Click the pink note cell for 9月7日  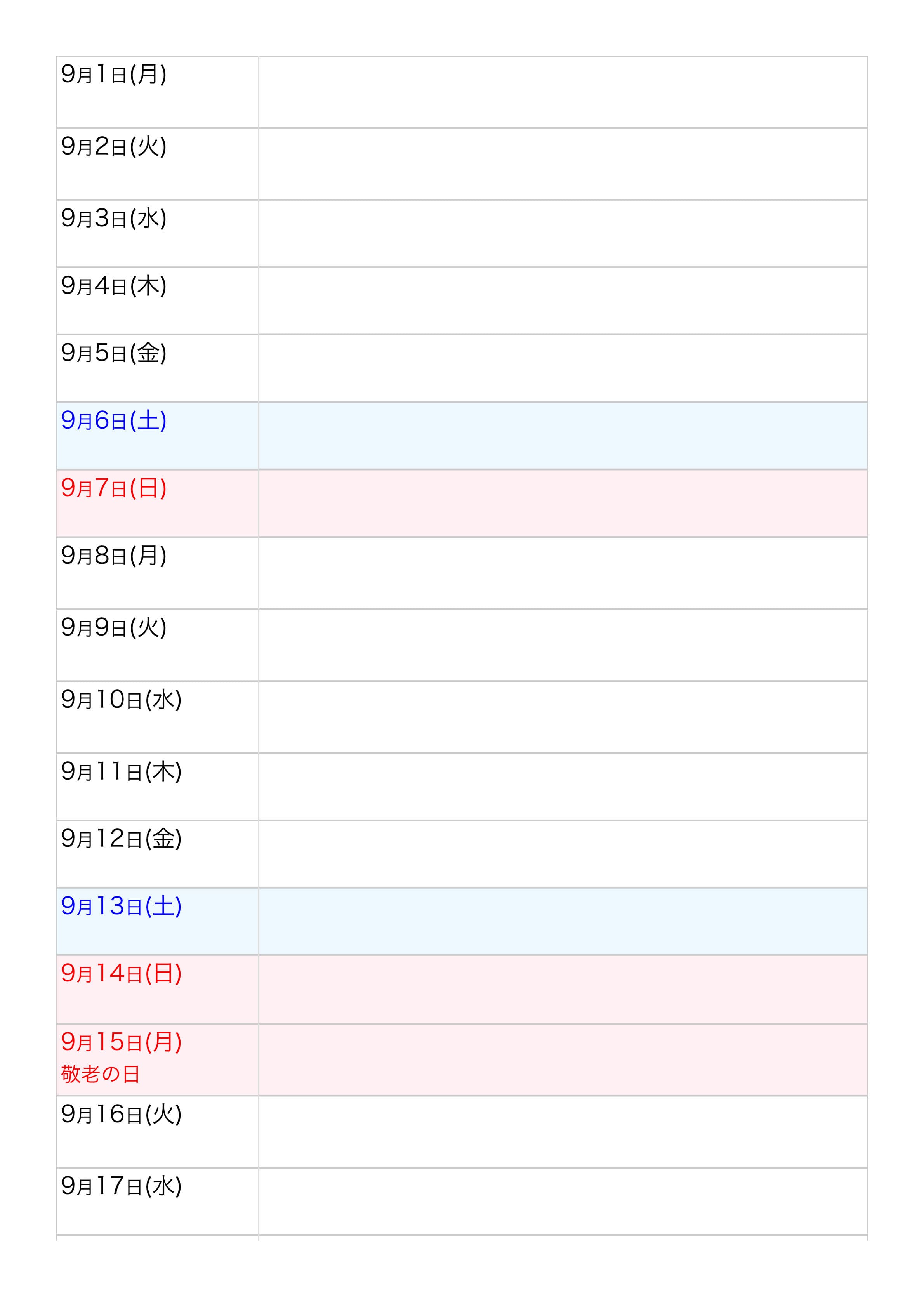[x=562, y=504]
